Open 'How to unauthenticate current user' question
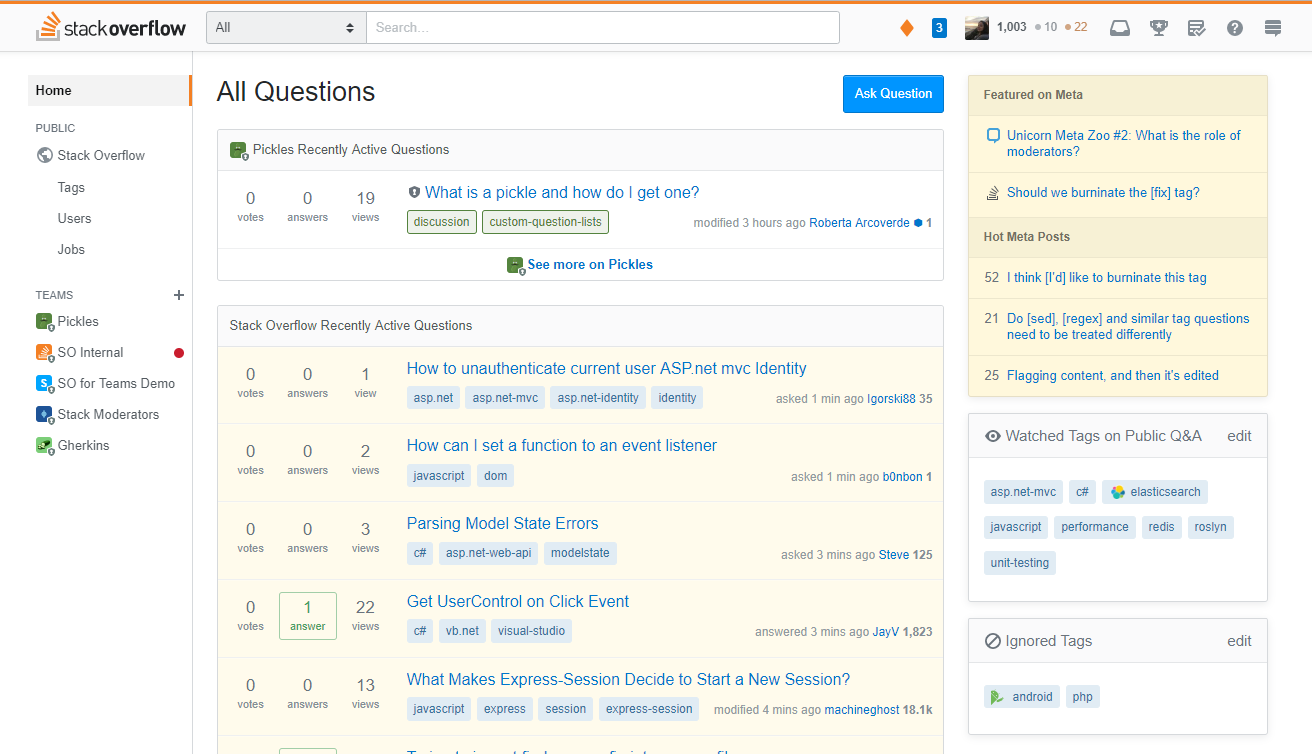The height and width of the screenshot is (754, 1312). tap(606, 368)
